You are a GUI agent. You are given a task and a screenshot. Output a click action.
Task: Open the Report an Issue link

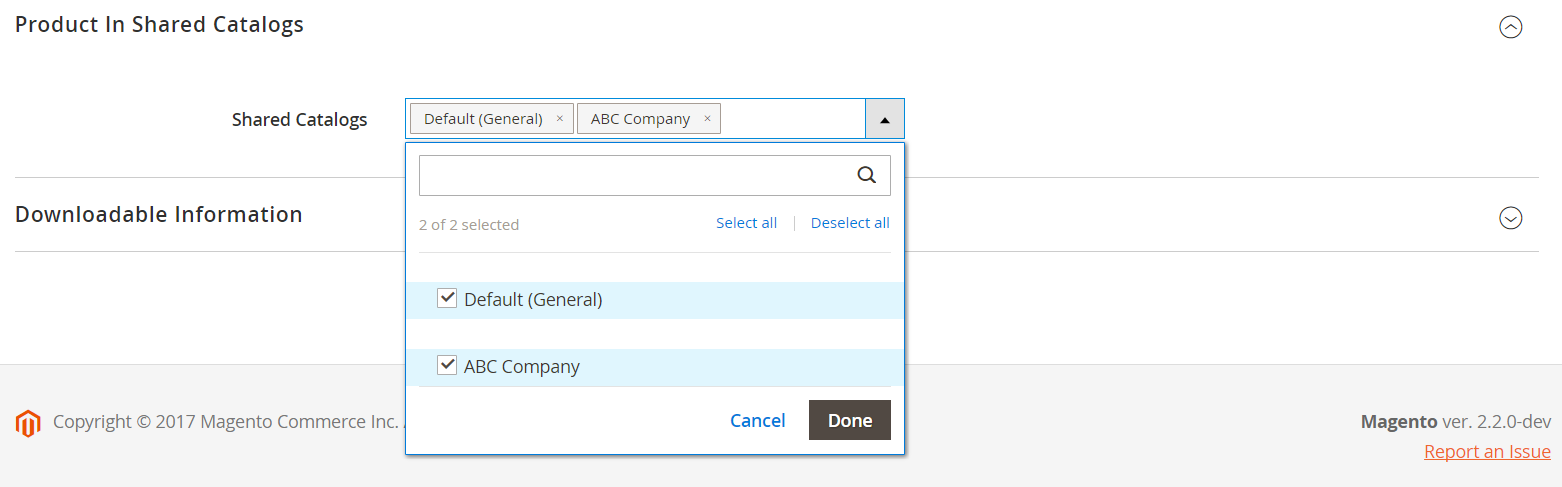pos(1487,451)
